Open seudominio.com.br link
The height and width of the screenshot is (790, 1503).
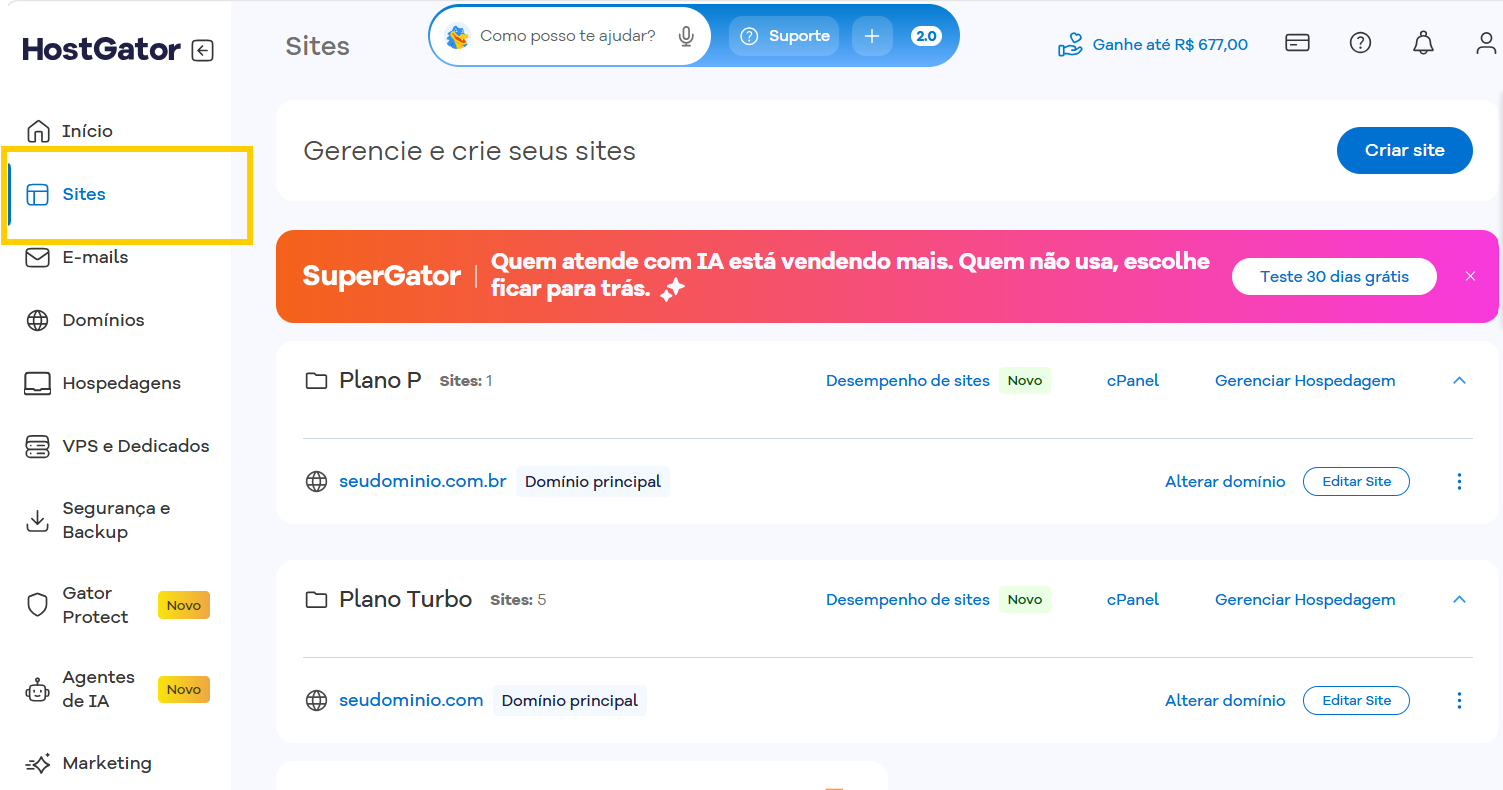(423, 481)
